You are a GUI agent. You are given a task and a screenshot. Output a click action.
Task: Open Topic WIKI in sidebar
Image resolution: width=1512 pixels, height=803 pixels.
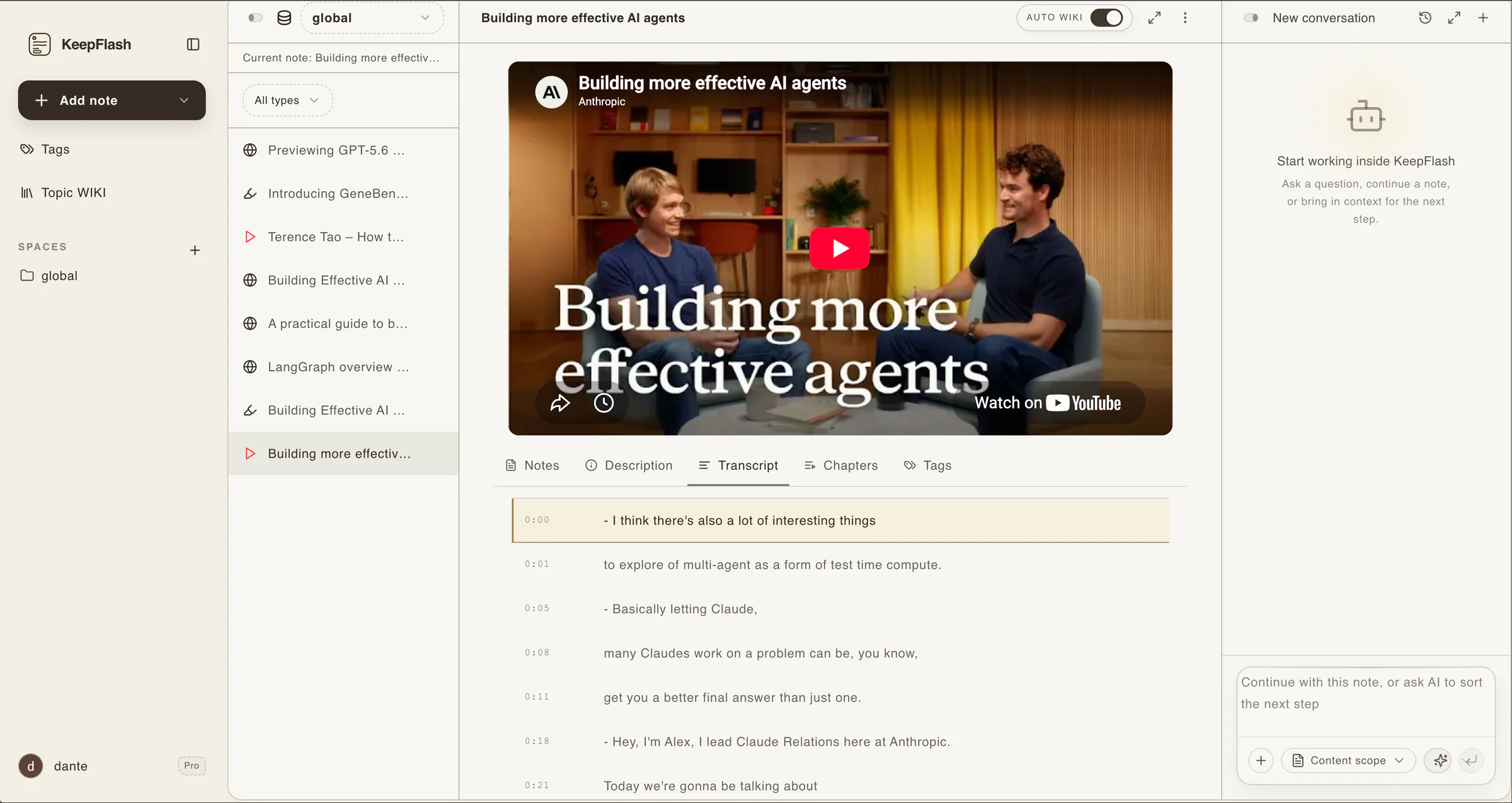click(x=63, y=192)
